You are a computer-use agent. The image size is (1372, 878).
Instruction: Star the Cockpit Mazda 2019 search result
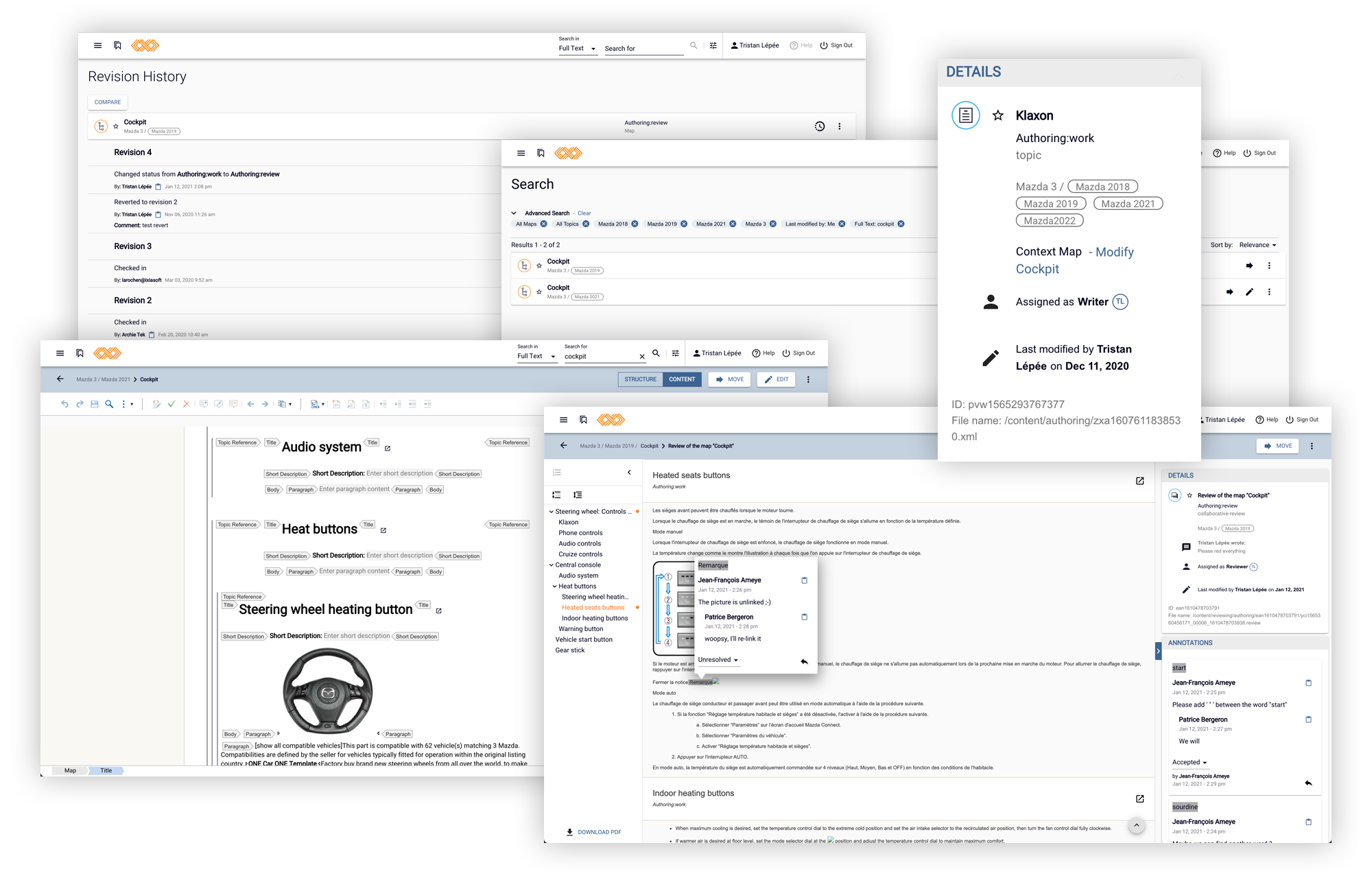[x=539, y=265]
